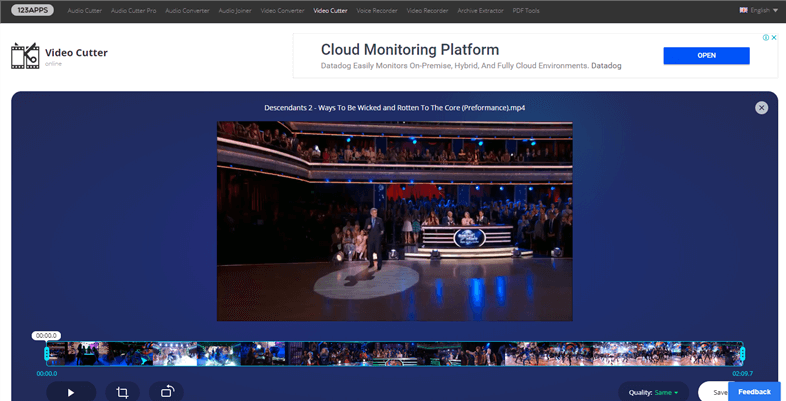This screenshot has height=401, width=786.
Task: Open the Feedback tab
Action: pyautogui.click(x=754, y=392)
